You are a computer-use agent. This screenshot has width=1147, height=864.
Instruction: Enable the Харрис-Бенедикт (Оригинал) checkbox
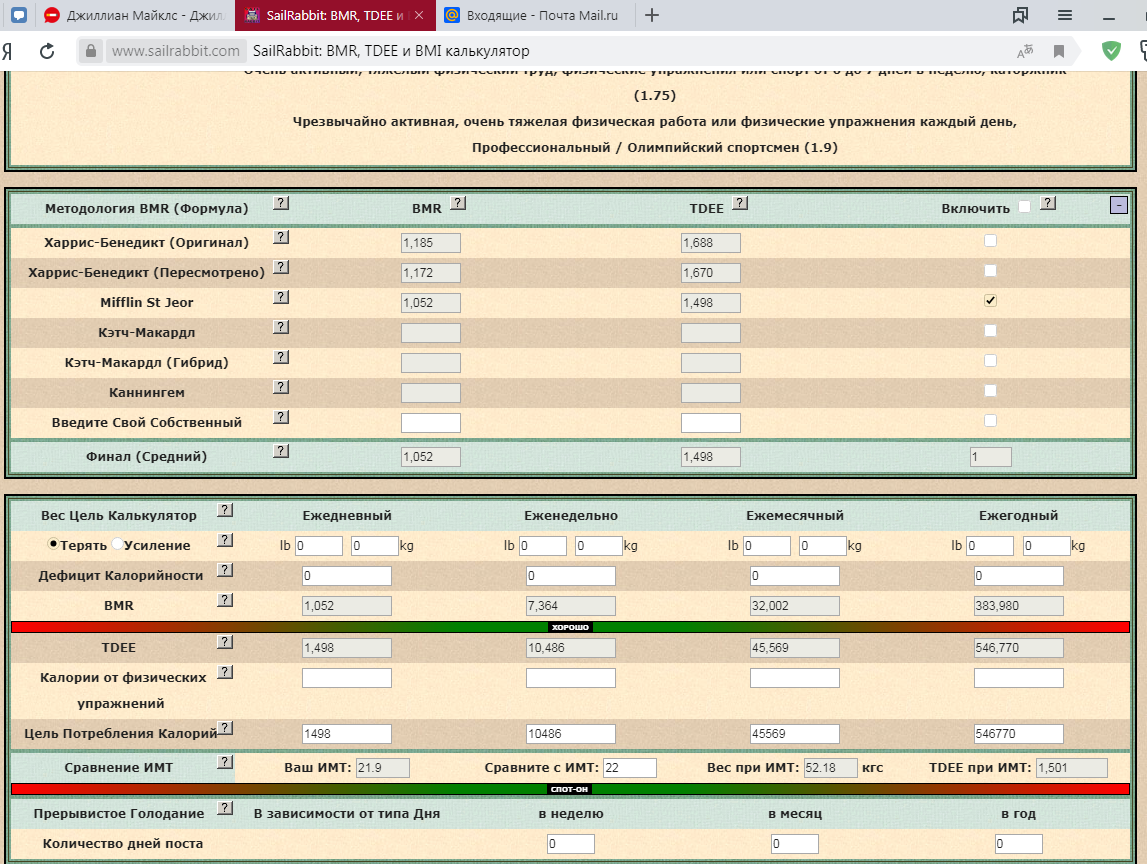990,241
